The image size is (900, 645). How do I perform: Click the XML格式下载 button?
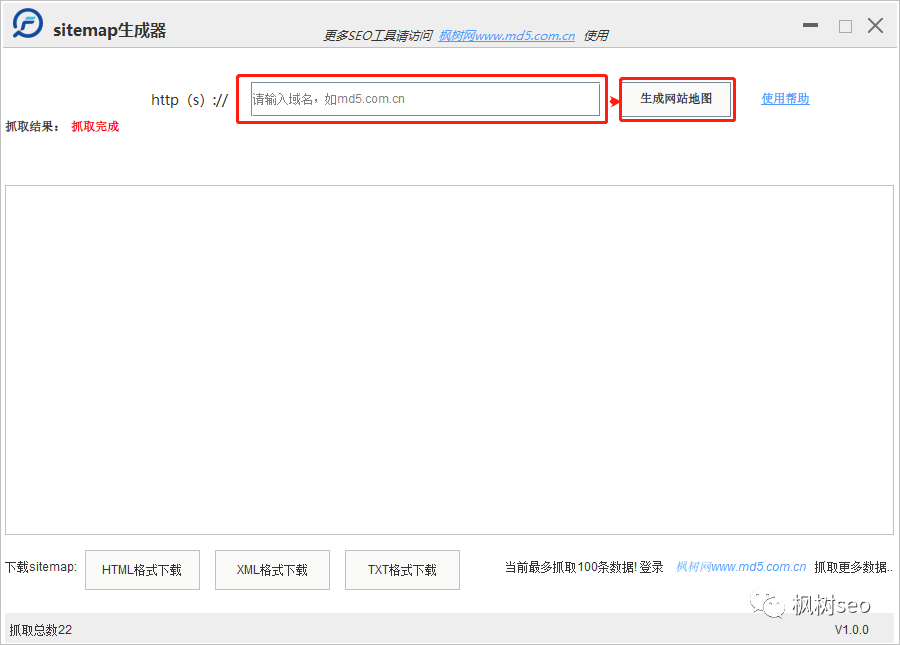tap(272, 570)
